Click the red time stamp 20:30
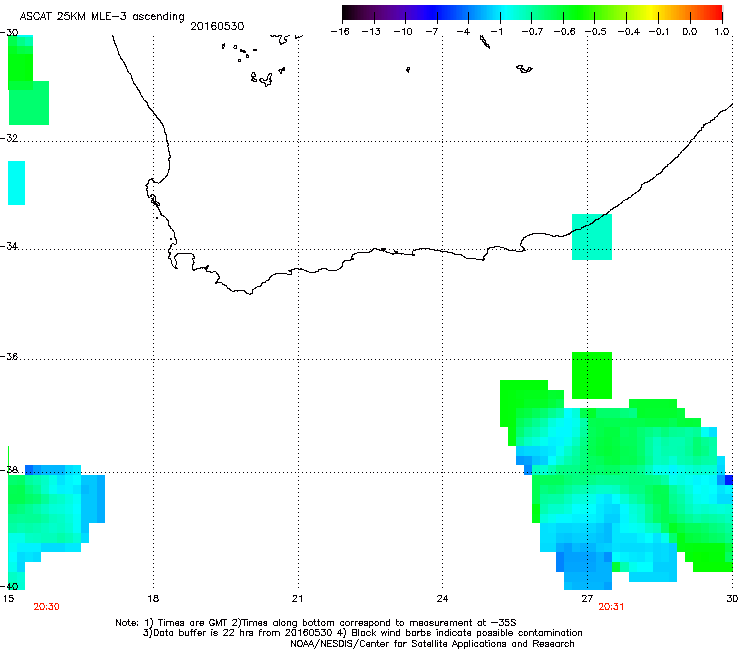This screenshot has height=650, width=740. pos(46,607)
